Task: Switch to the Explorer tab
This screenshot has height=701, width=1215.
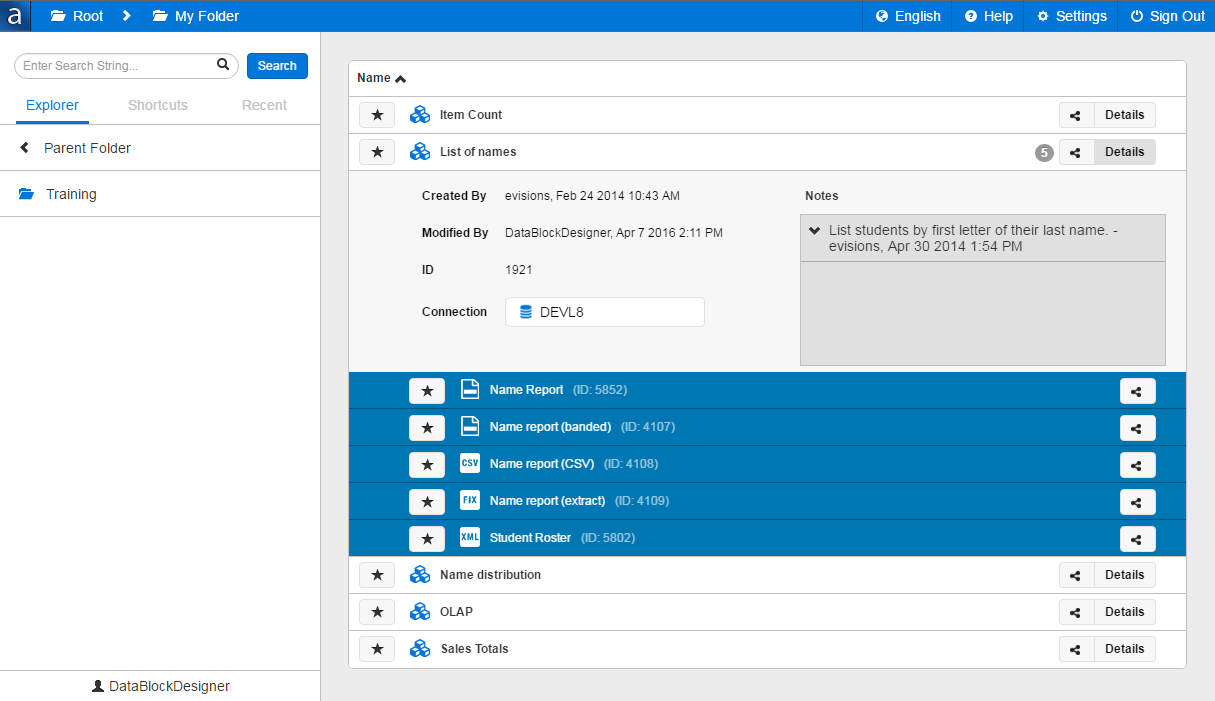Action: pos(52,105)
